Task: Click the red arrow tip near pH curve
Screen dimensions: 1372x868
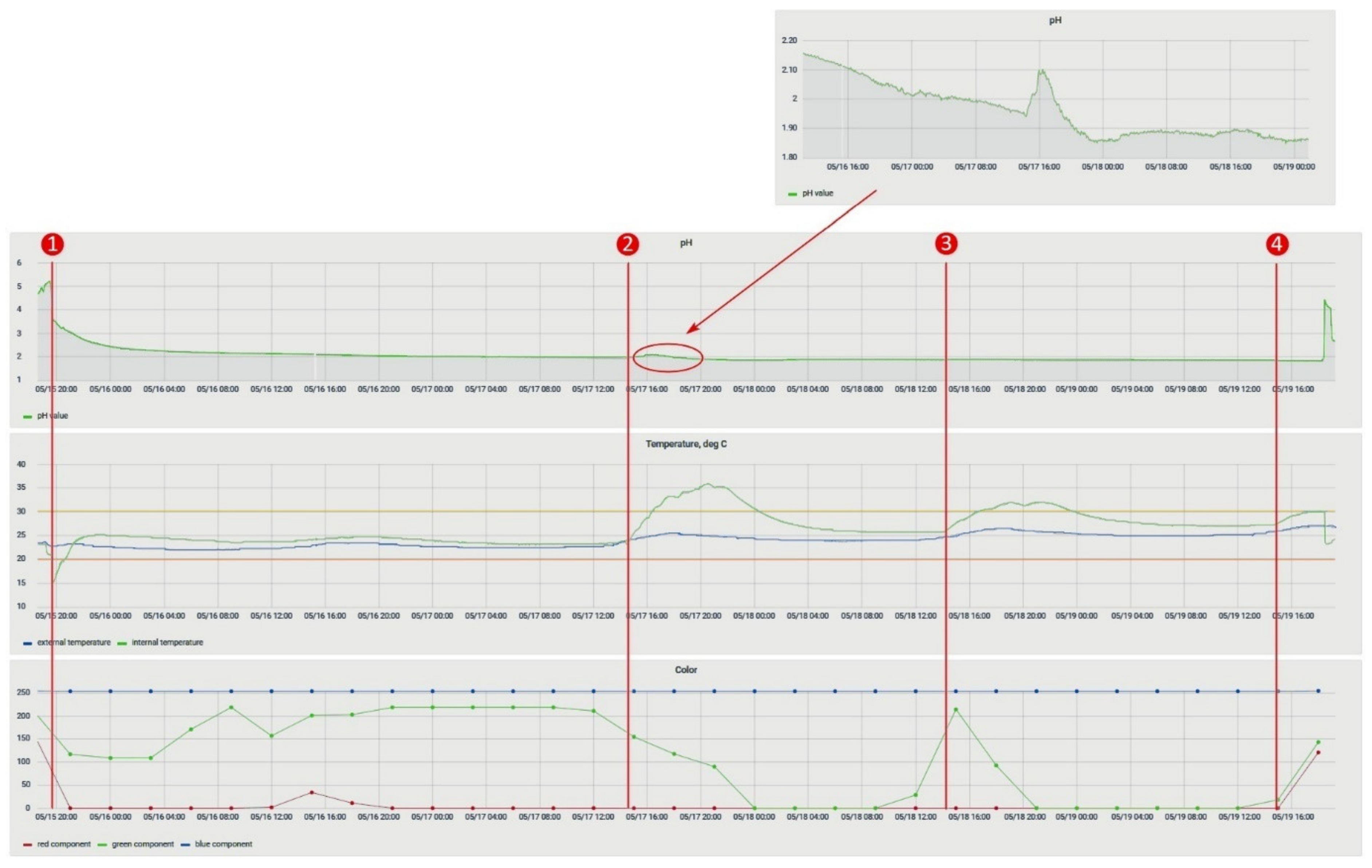Action: pyautogui.click(x=688, y=332)
